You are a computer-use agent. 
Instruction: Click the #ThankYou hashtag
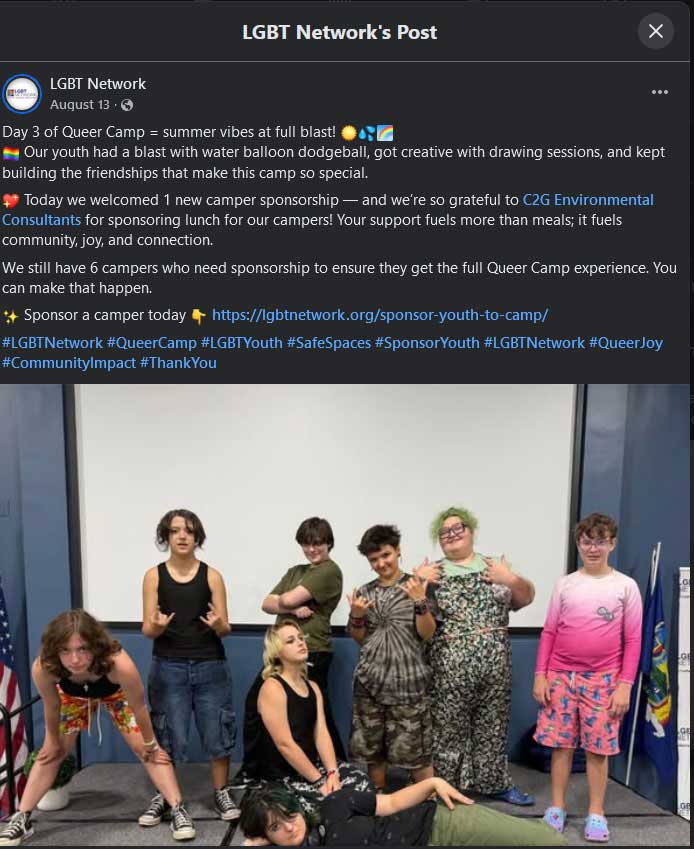178,363
